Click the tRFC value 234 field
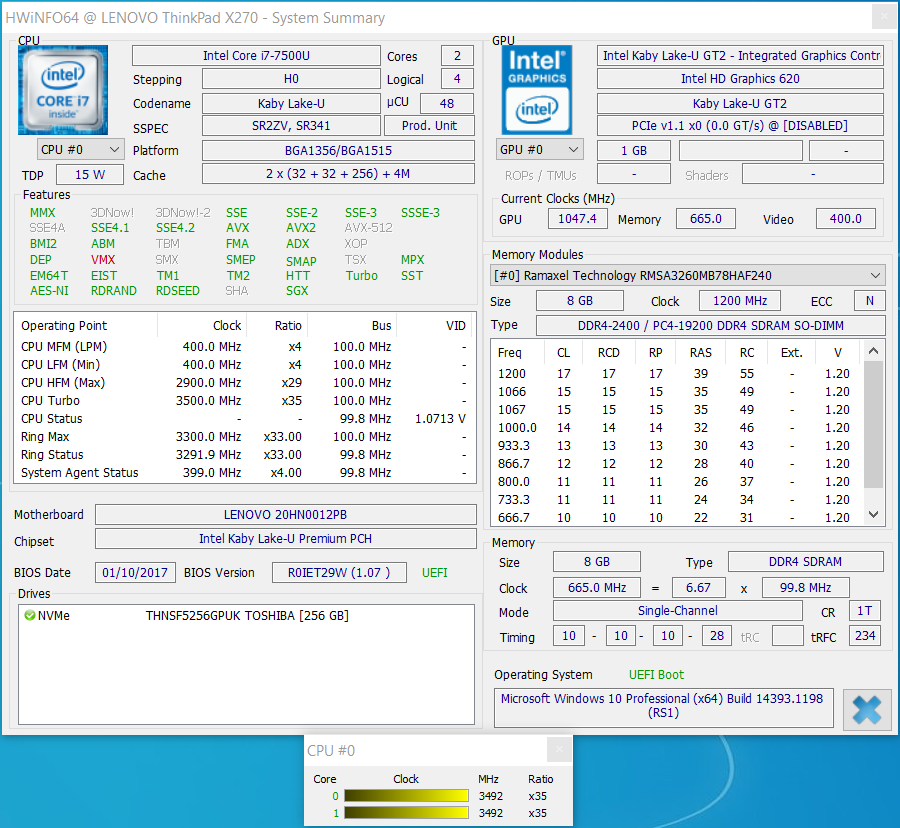 click(864, 636)
